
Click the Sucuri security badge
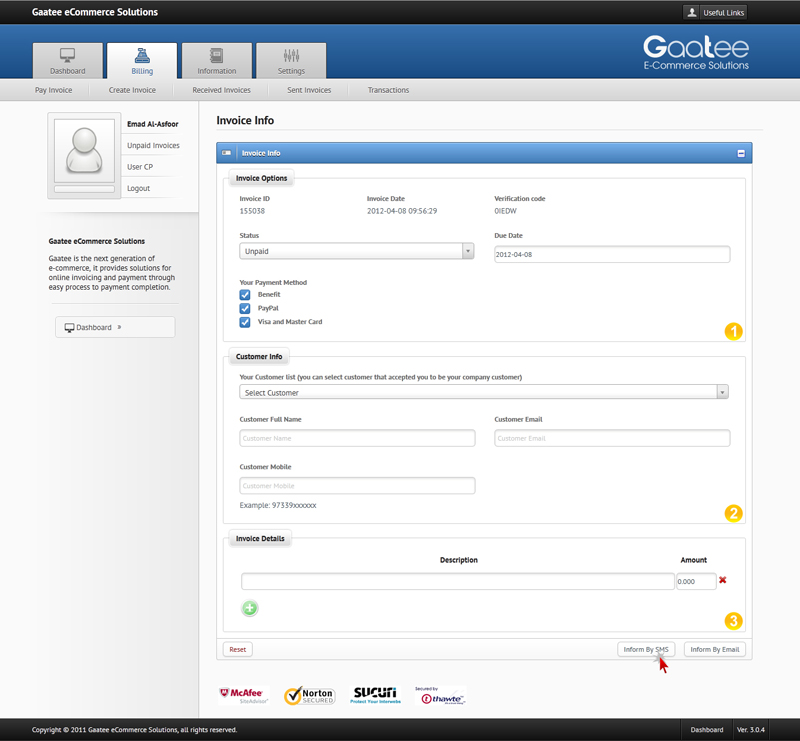pos(376,695)
